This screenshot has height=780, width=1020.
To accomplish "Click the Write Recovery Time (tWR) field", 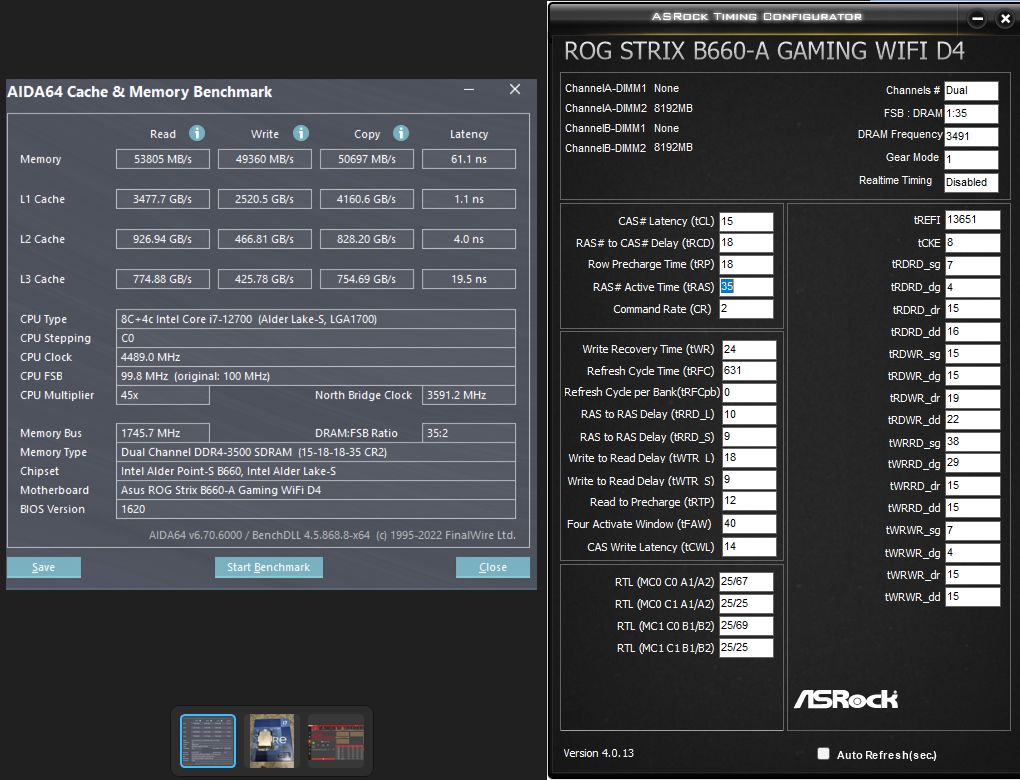I will pos(749,349).
